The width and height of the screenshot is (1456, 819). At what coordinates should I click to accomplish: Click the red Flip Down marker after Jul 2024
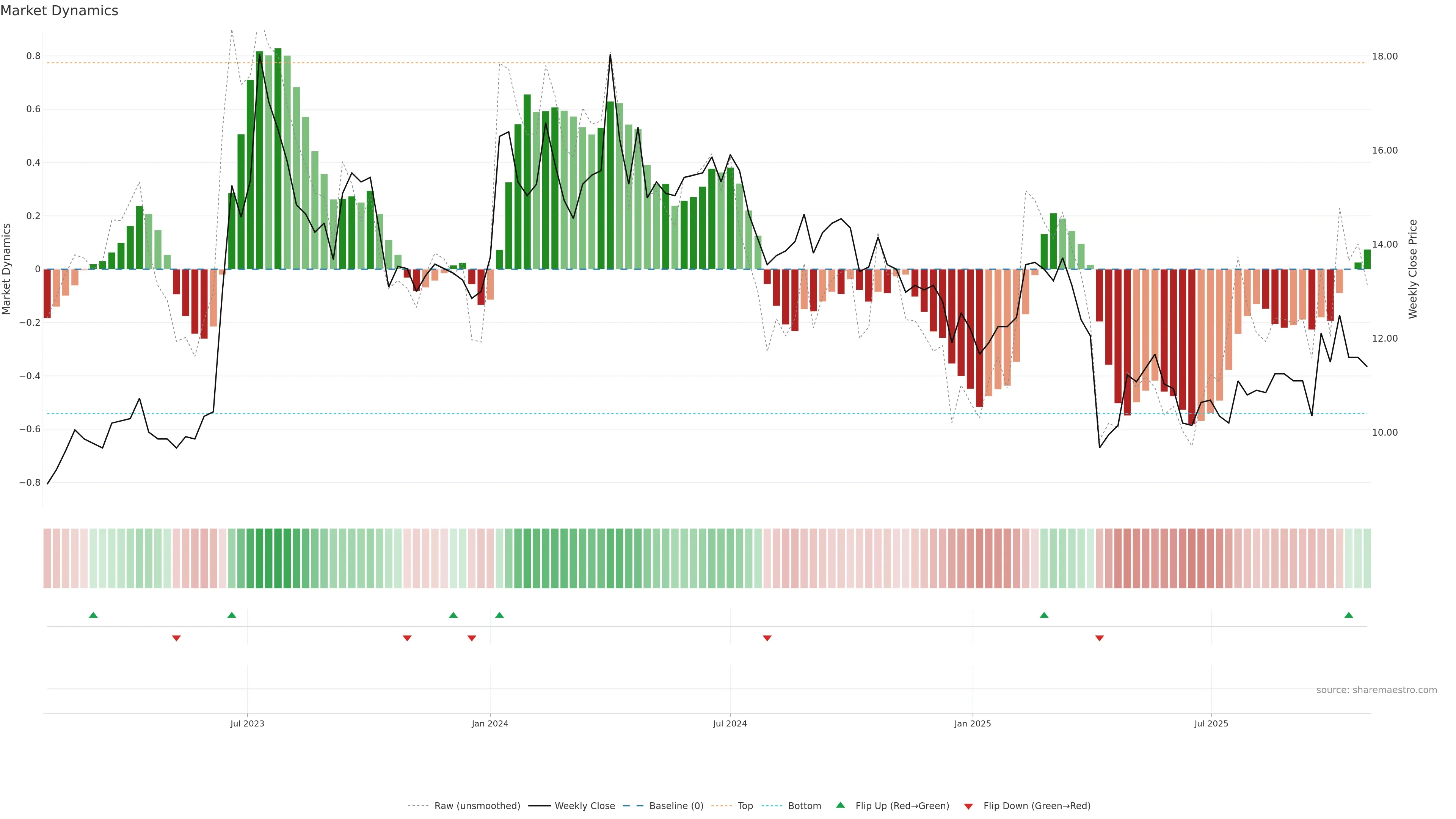[x=767, y=638]
